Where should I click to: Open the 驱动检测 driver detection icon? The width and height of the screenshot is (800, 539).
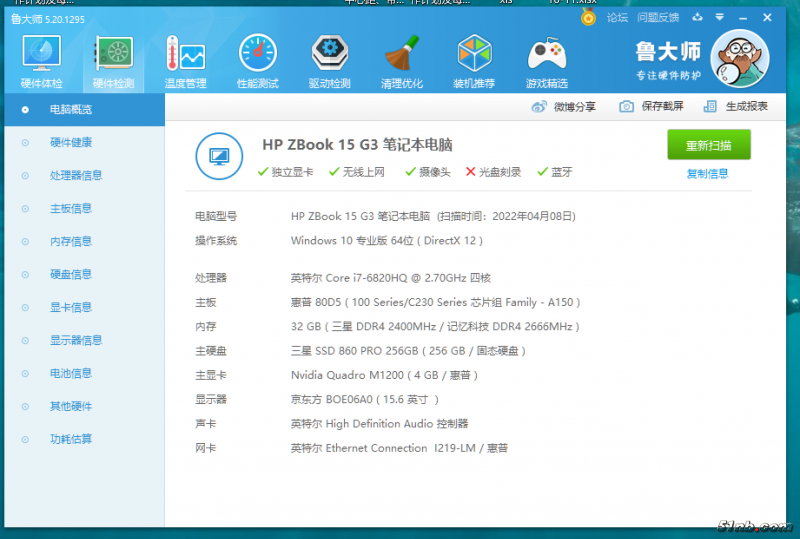point(329,59)
